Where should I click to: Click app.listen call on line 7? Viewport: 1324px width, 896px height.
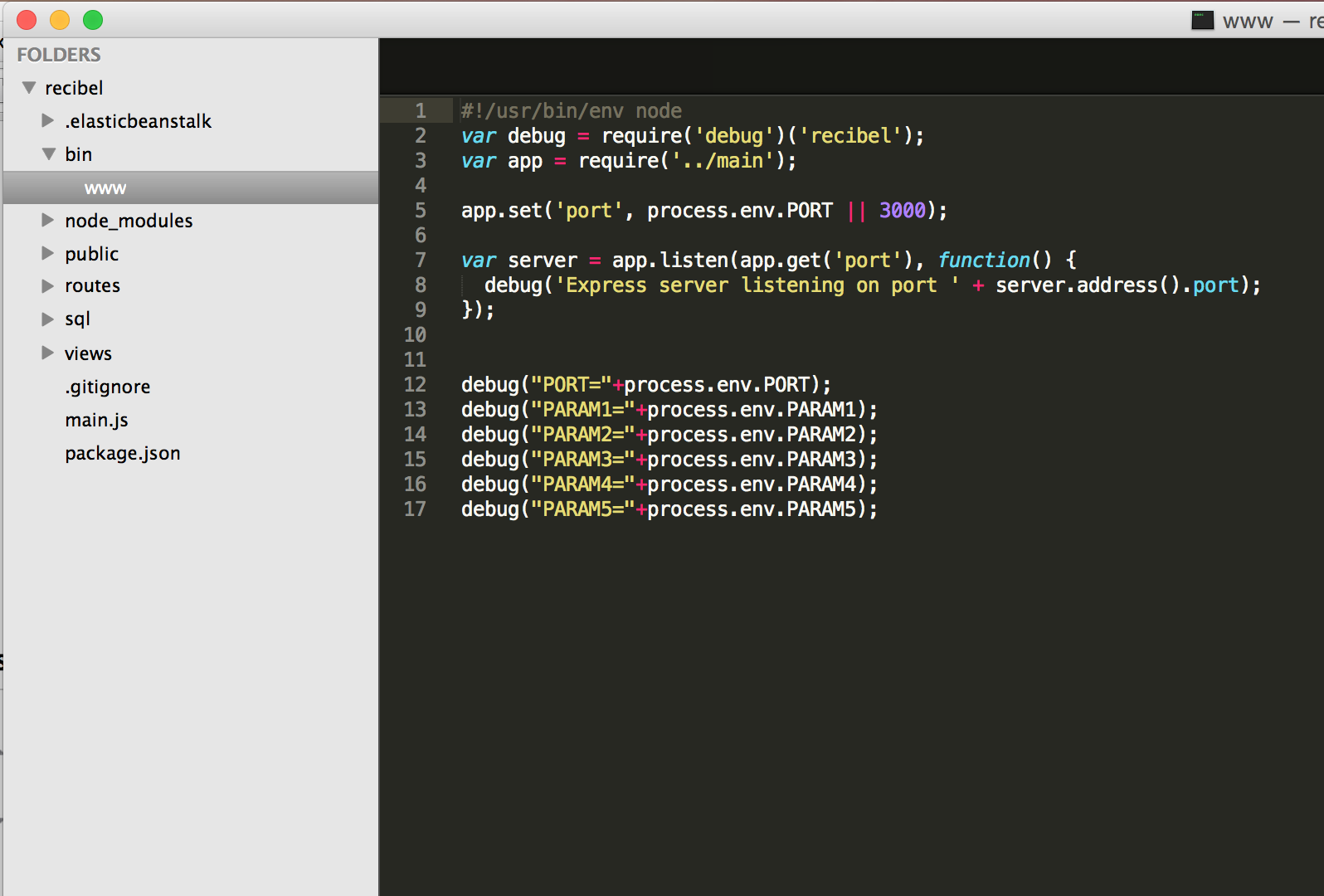[669, 260]
